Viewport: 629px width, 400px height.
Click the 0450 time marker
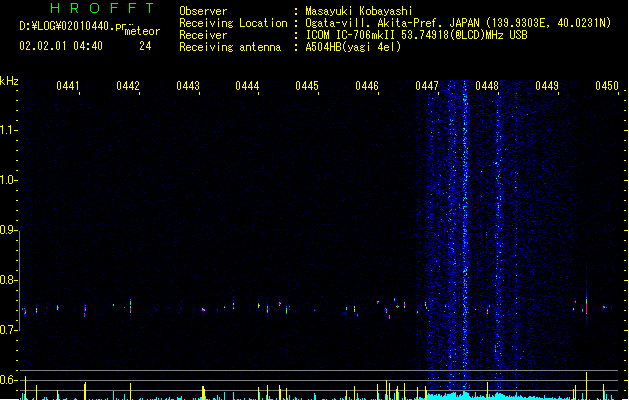(607, 86)
